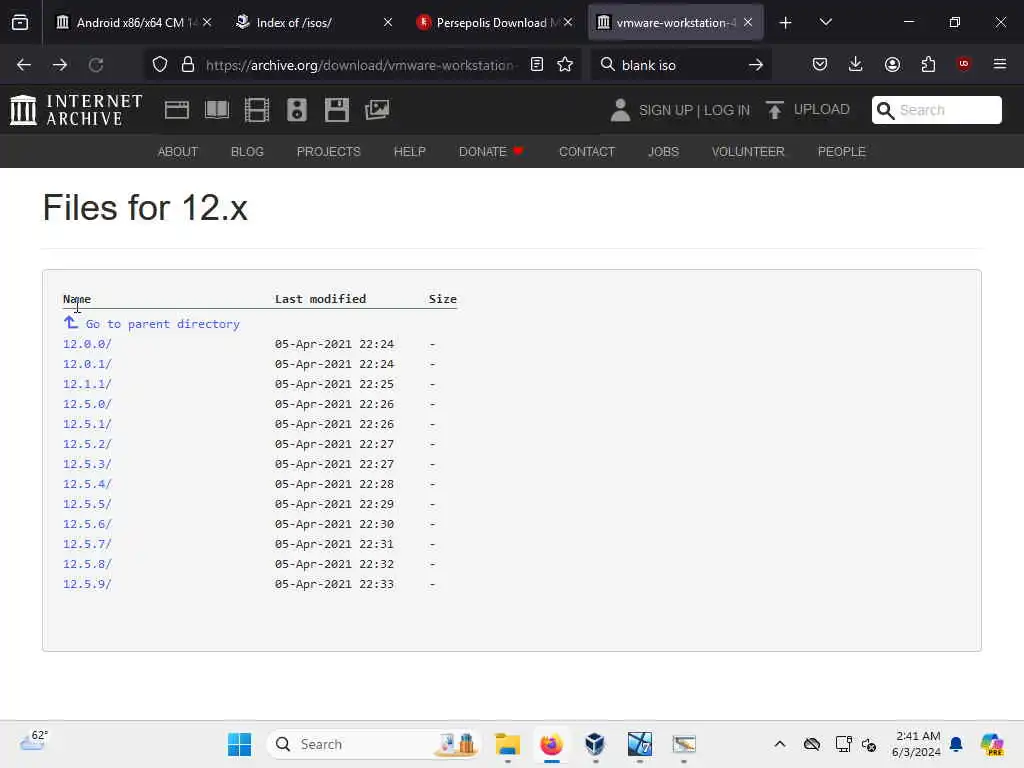Go back to previous page
This screenshot has height=768, width=1024.
click(24, 65)
